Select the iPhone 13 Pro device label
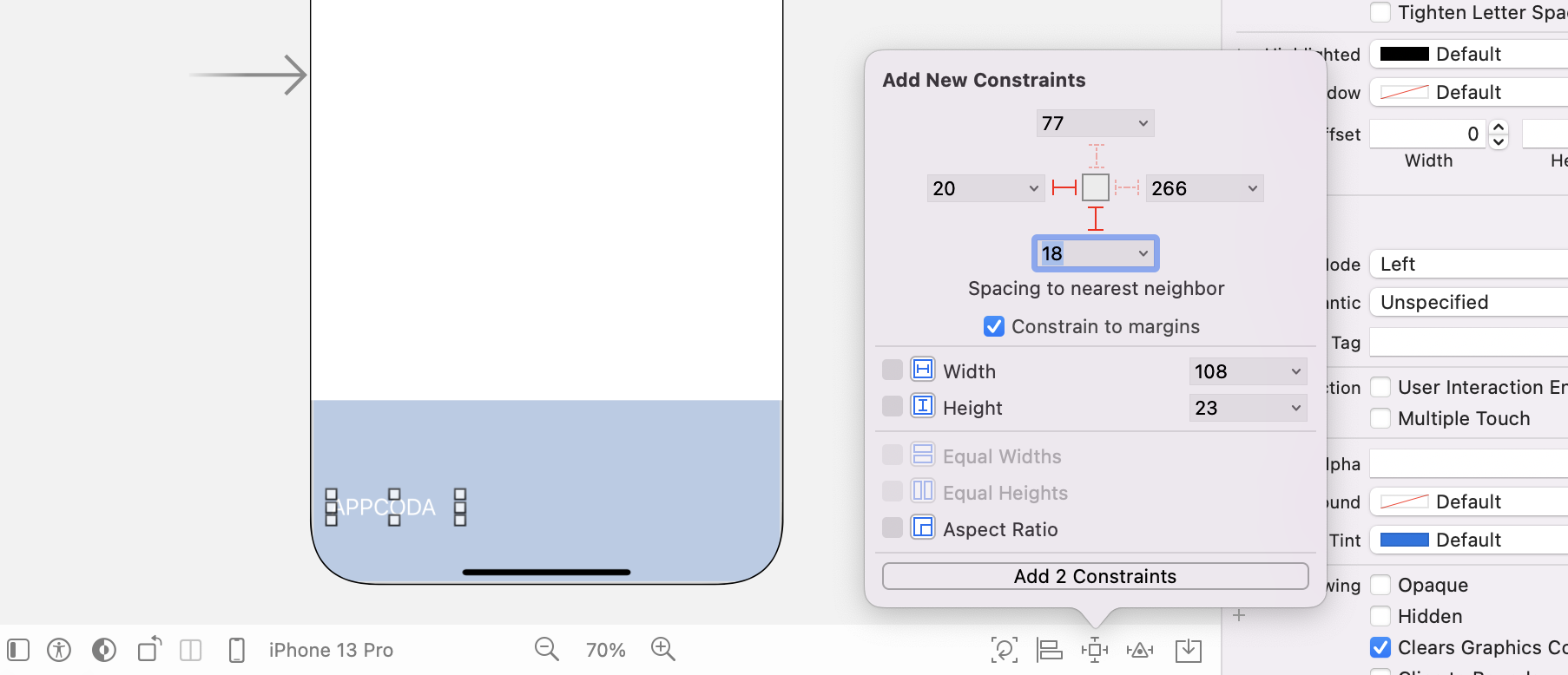The image size is (1568, 675). [x=331, y=650]
